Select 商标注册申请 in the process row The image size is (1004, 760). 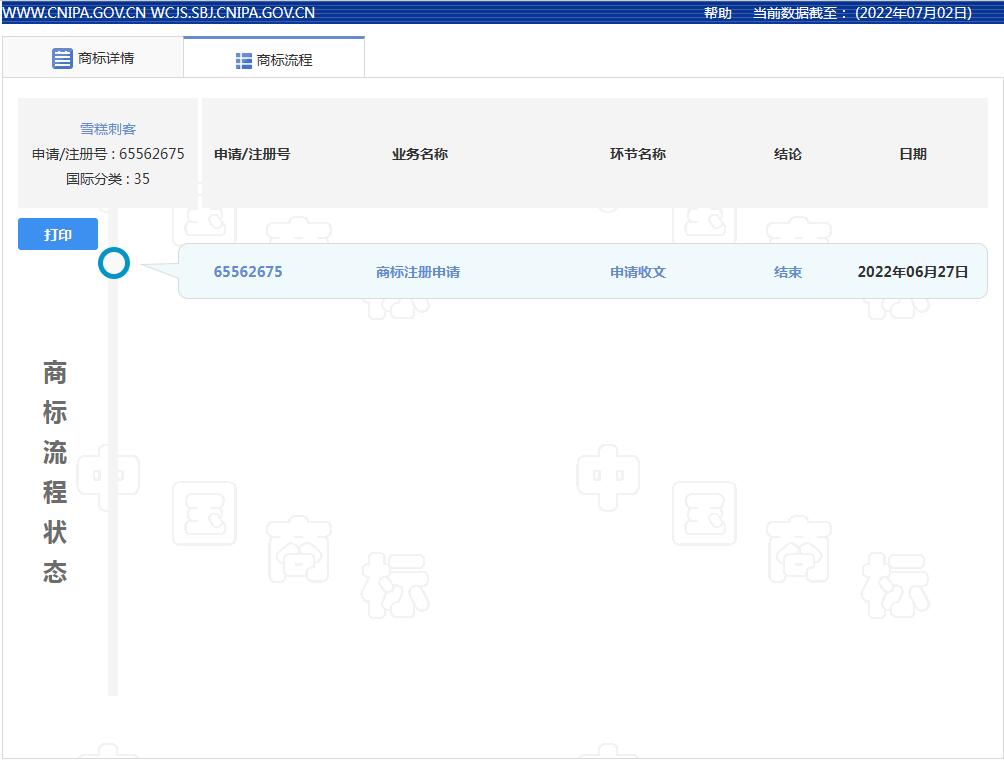pos(418,272)
